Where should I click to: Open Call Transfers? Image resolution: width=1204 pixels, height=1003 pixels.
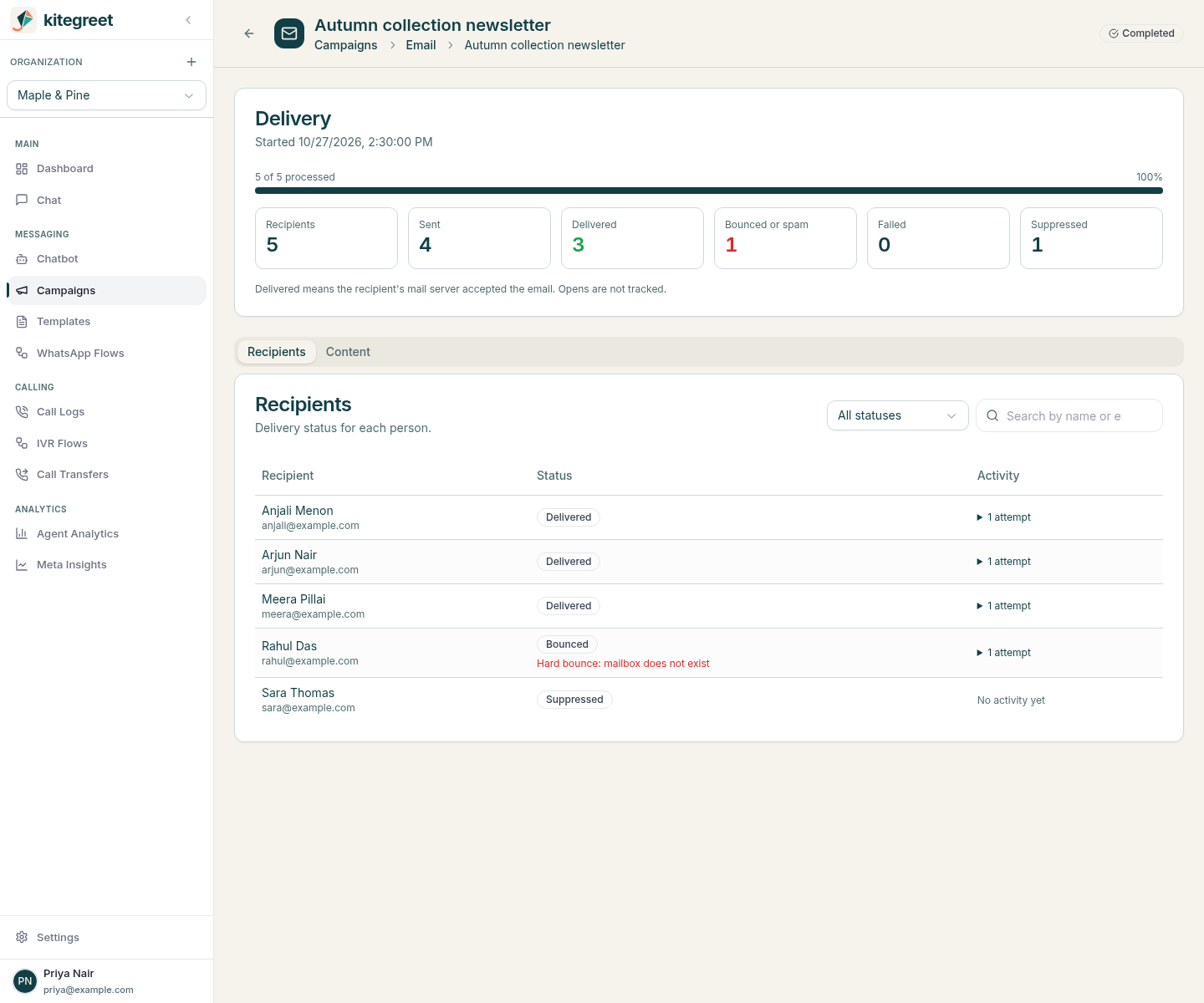pyautogui.click(x=106, y=475)
